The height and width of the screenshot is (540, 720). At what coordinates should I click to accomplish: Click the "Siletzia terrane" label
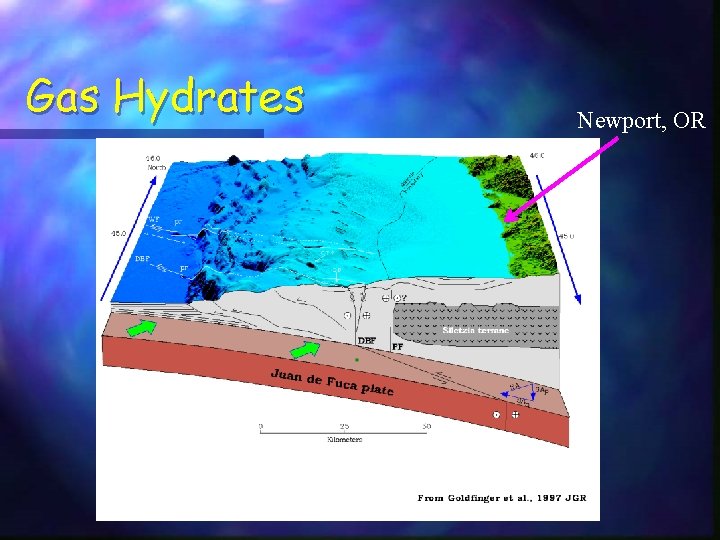pos(476,330)
